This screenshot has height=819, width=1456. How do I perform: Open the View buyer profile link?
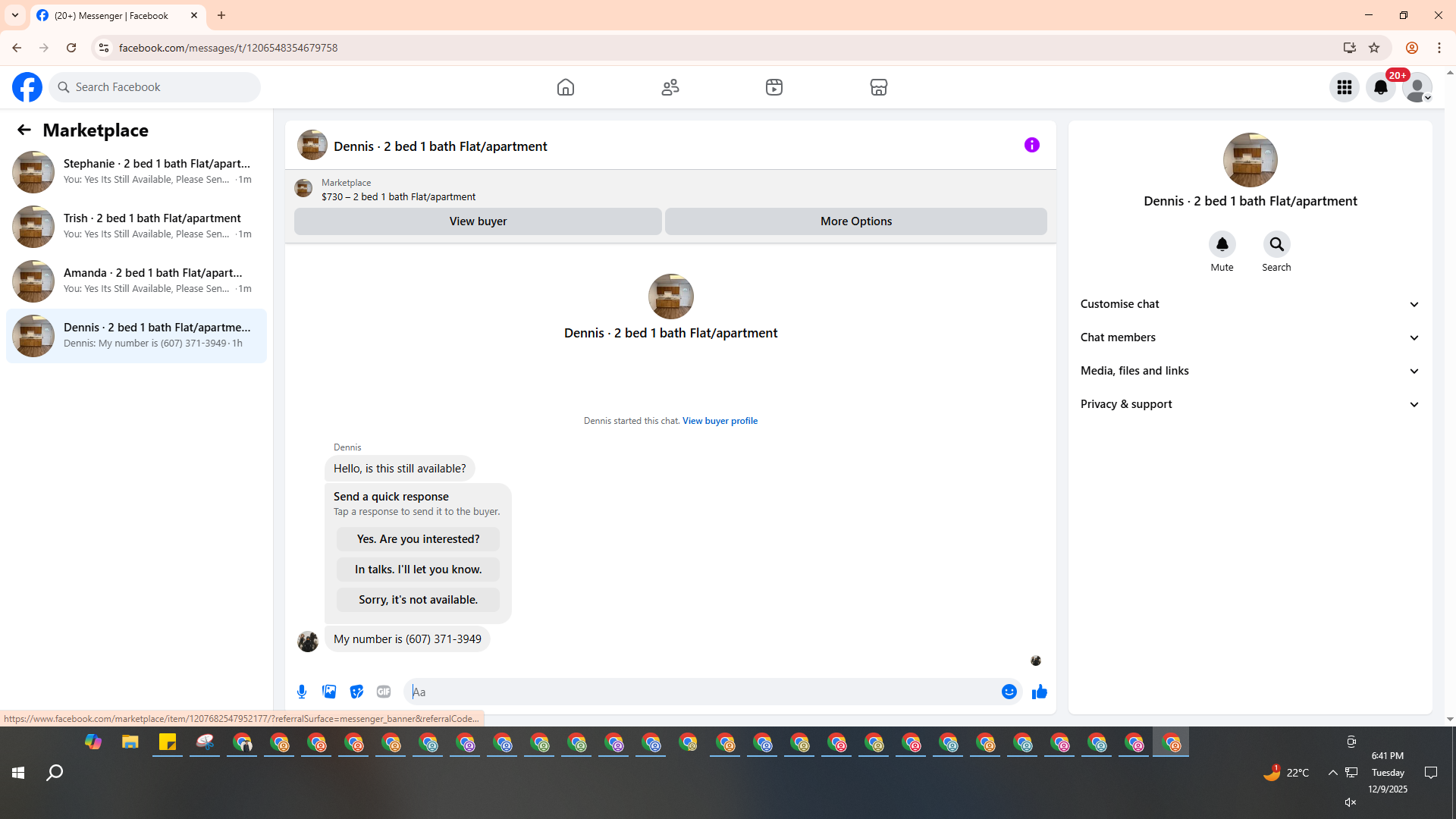point(720,421)
